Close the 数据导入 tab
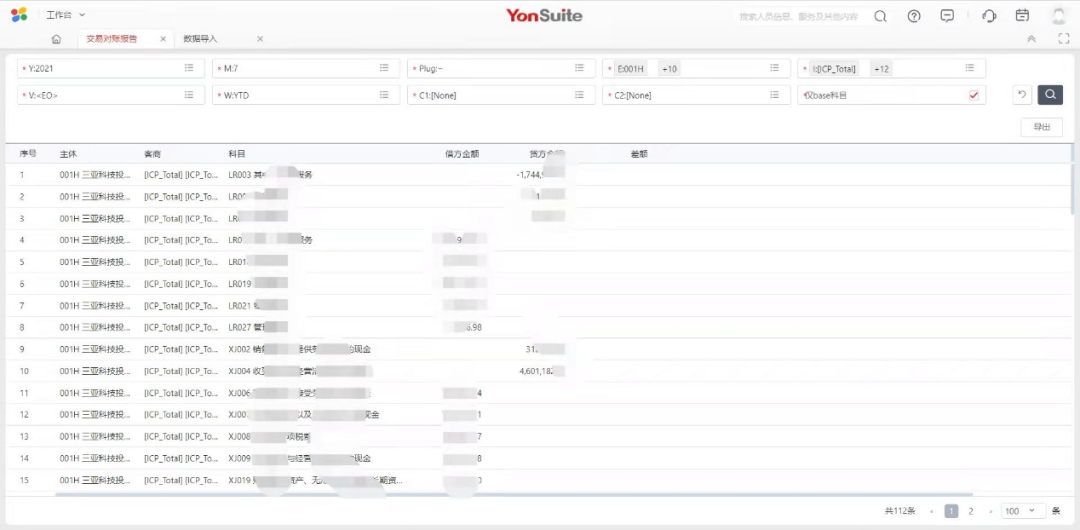Image resolution: width=1080 pixels, height=530 pixels. tap(260, 39)
